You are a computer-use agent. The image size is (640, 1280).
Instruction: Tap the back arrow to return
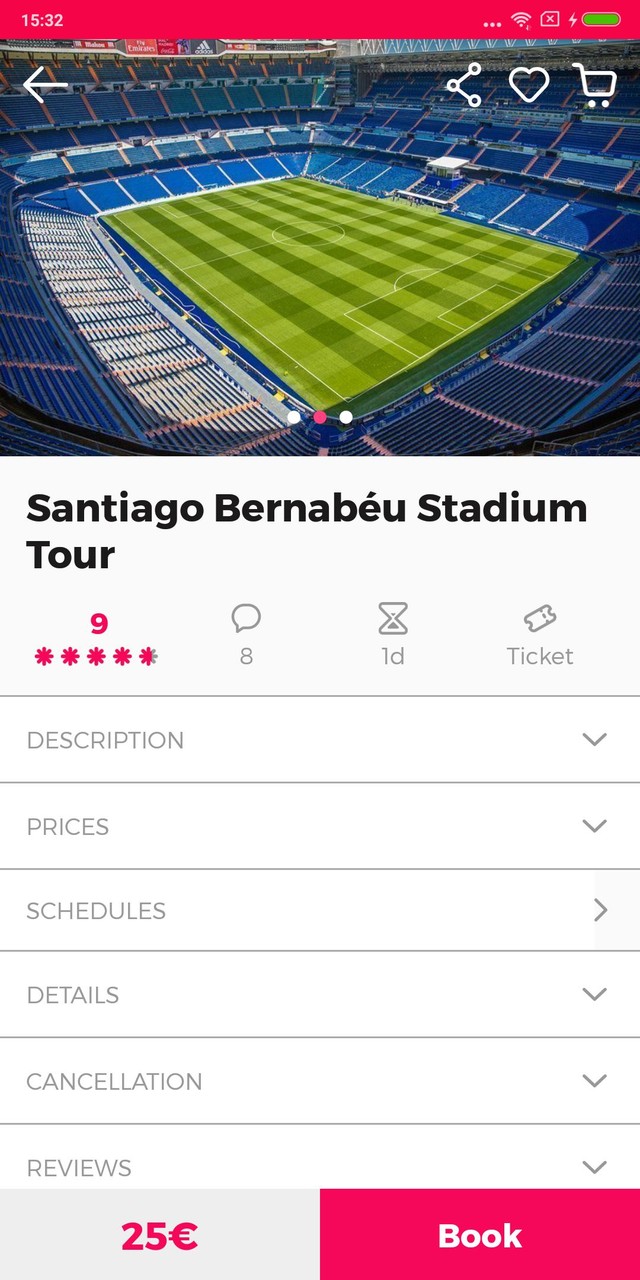[x=44, y=85]
